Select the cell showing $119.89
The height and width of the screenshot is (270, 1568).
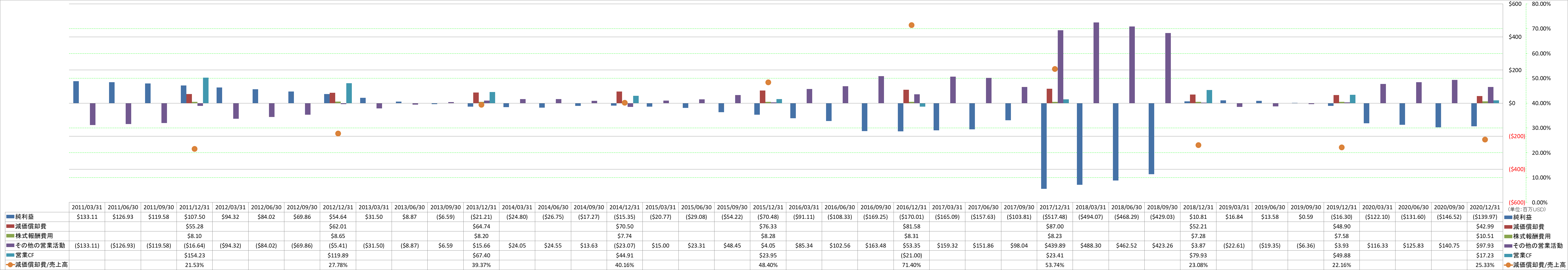338,255
